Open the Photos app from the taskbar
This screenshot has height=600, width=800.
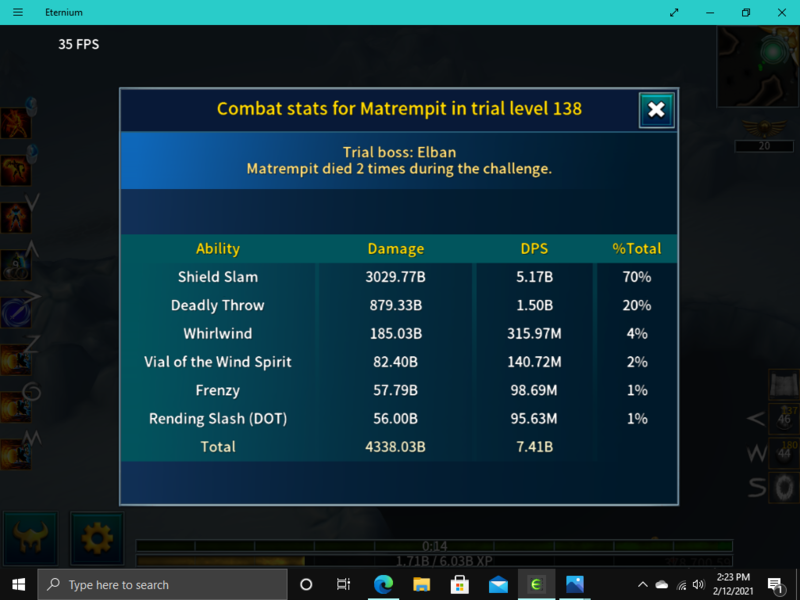point(575,585)
